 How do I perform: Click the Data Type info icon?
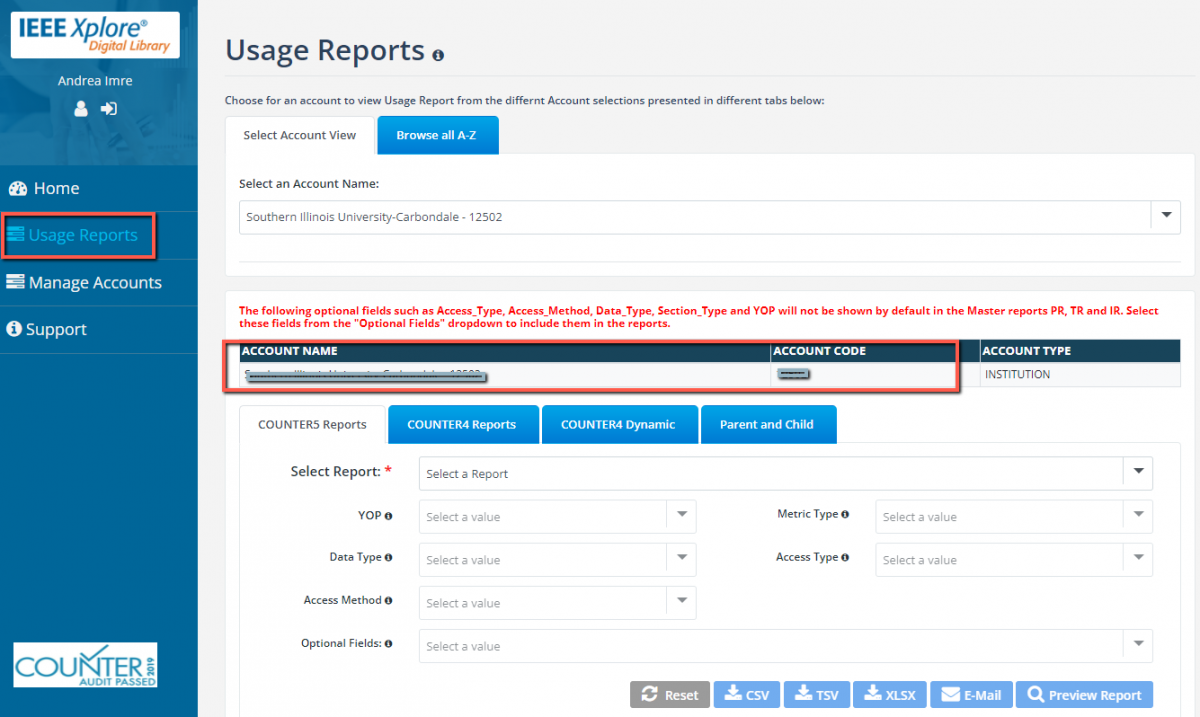[388, 558]
